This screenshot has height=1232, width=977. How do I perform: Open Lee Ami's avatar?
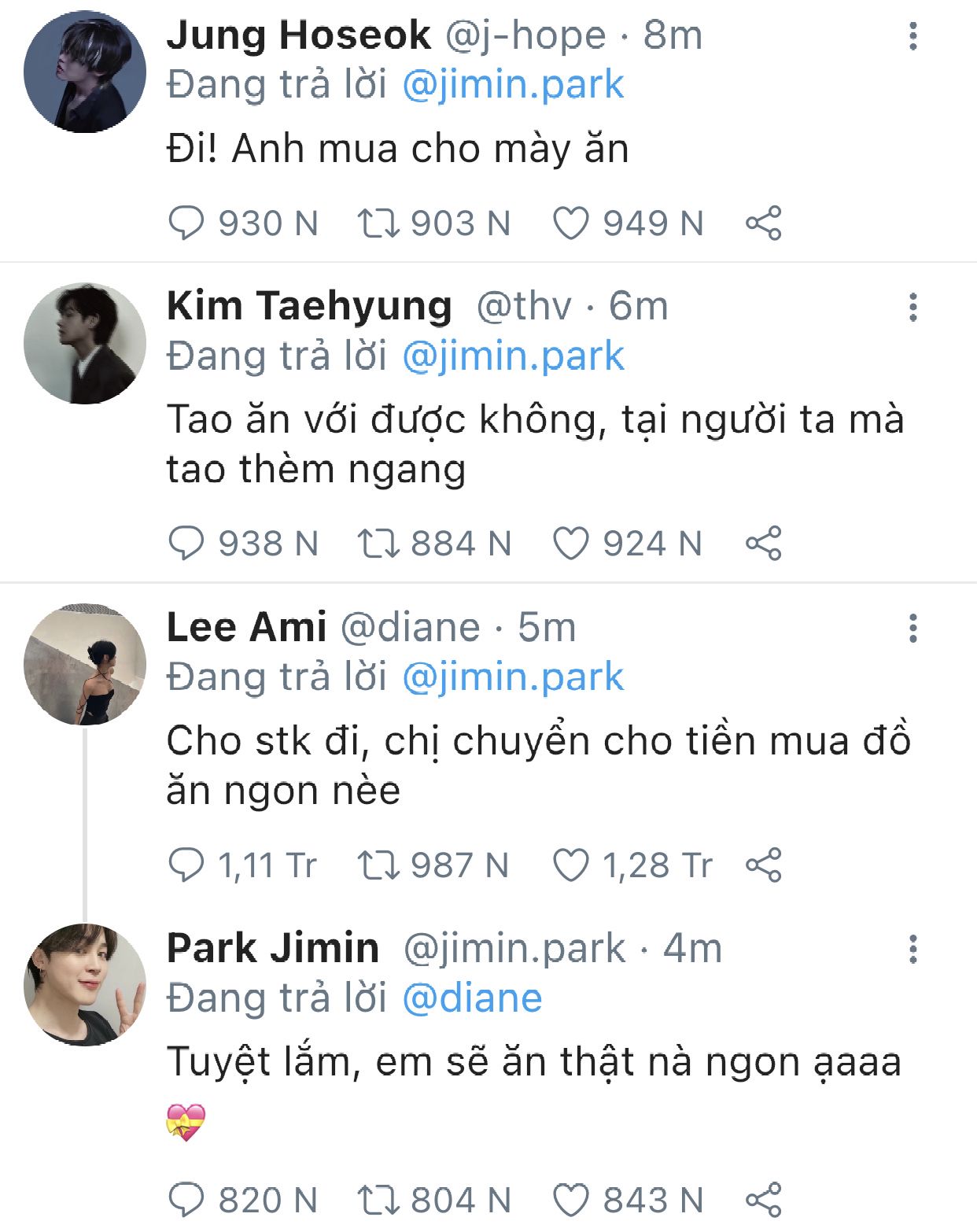[85, 664]
